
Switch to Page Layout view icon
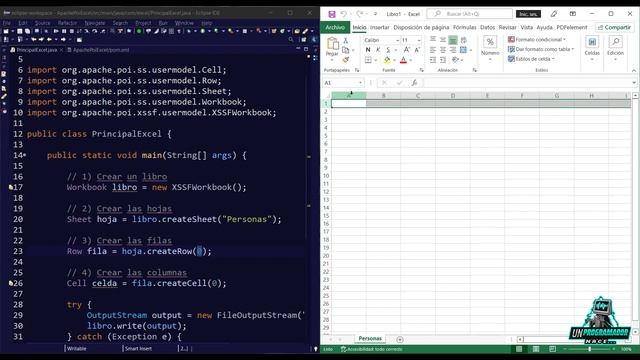pyautogui.click(x=536, y=349)
